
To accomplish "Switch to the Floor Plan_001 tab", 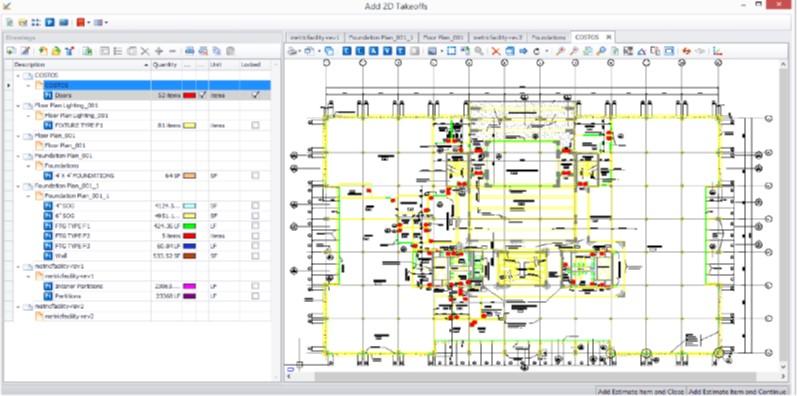I will pos(443,38).
